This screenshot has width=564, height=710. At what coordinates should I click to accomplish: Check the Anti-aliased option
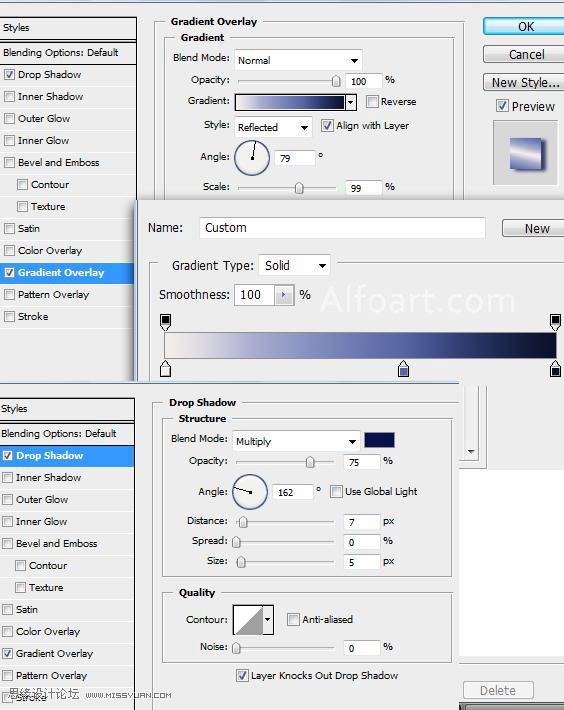(293, 619)
